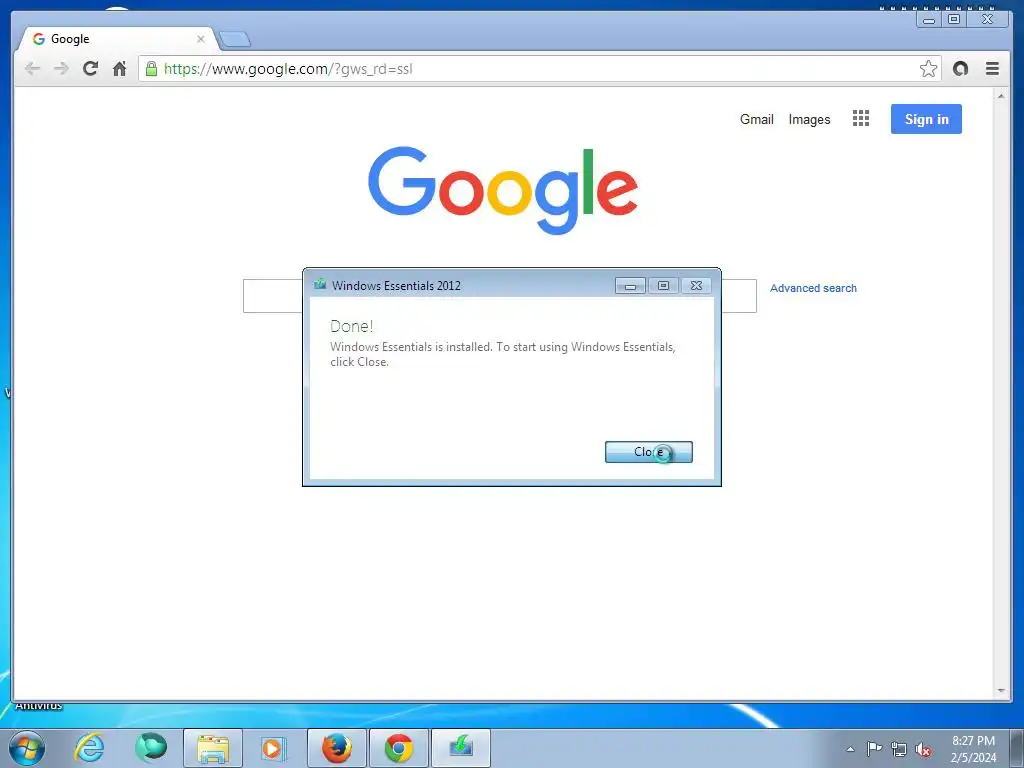Image resolution: width=1024 pixels, height=768 pixels.
Task: Click the "Done!" heading text
Action: (351, 326)
